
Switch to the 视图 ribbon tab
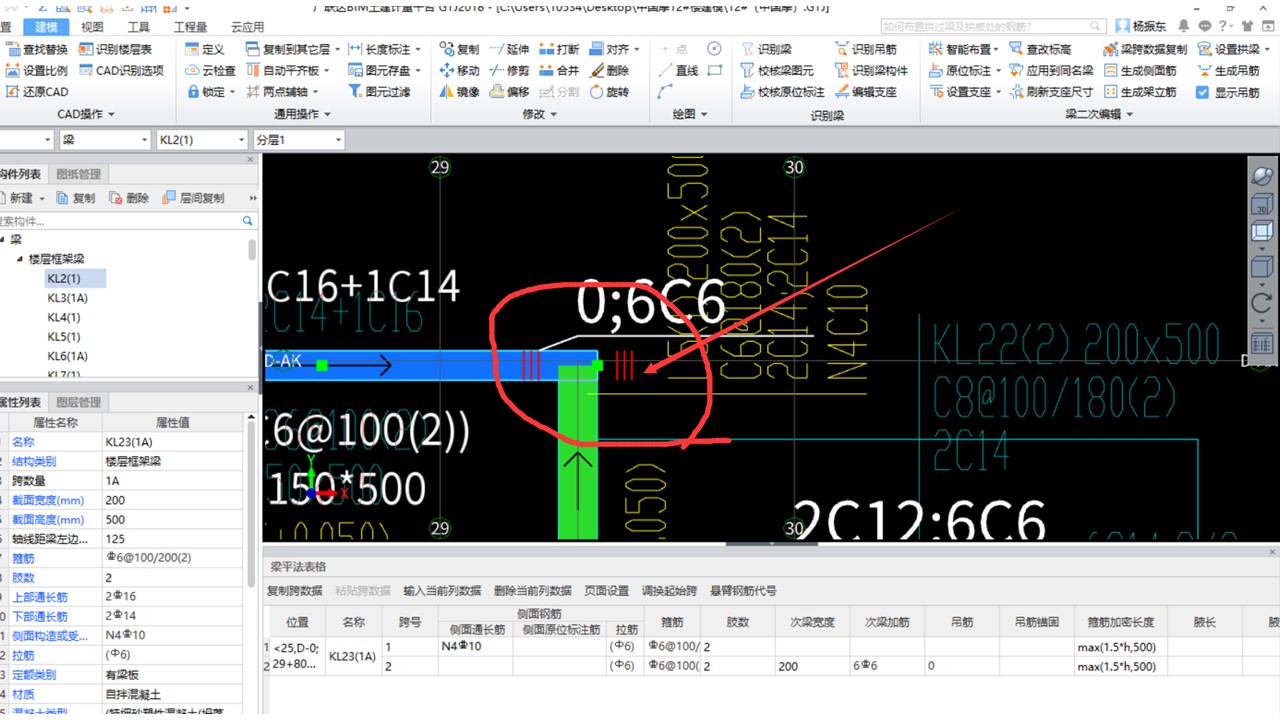point(92,27)
